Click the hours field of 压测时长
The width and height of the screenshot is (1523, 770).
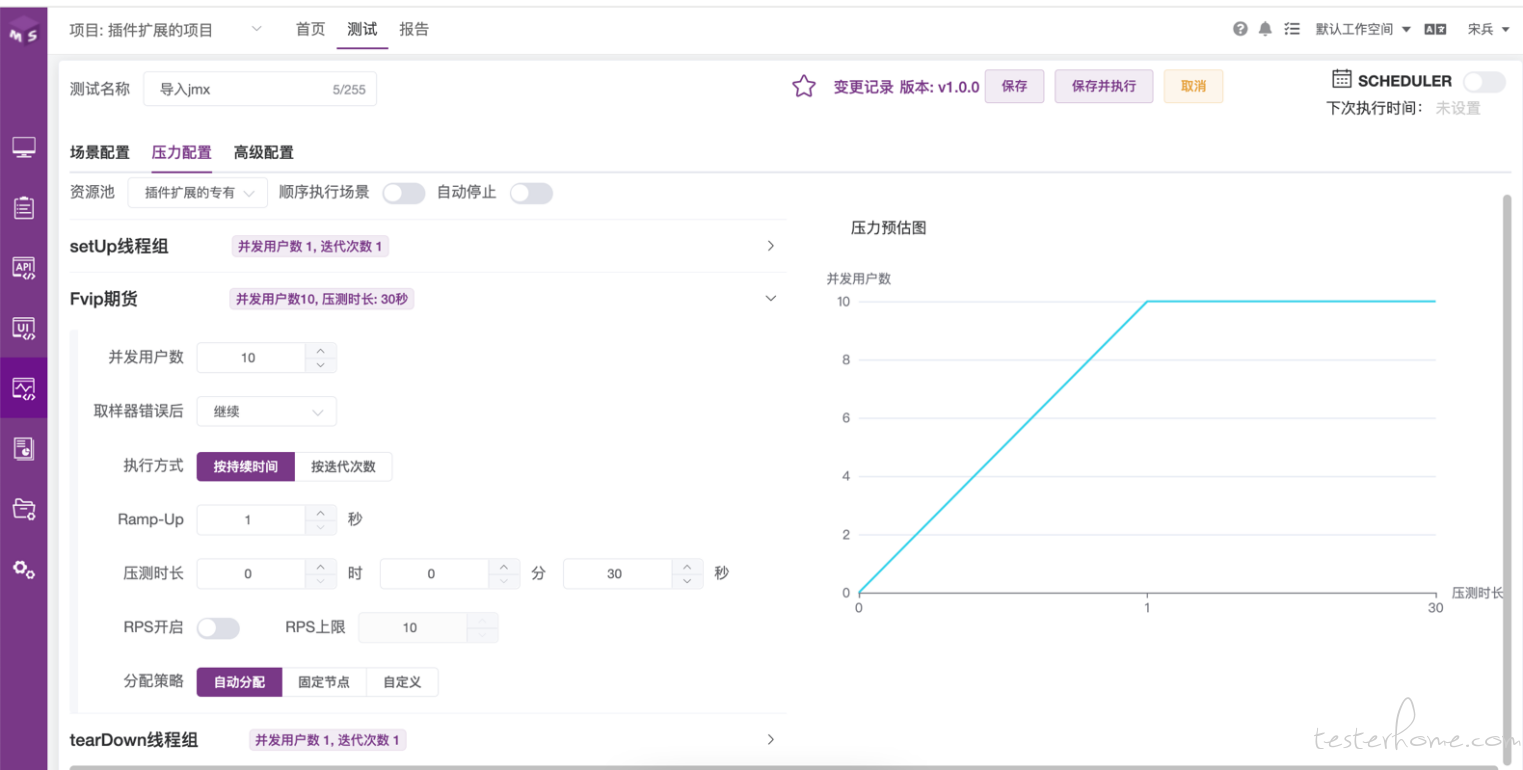251,574
